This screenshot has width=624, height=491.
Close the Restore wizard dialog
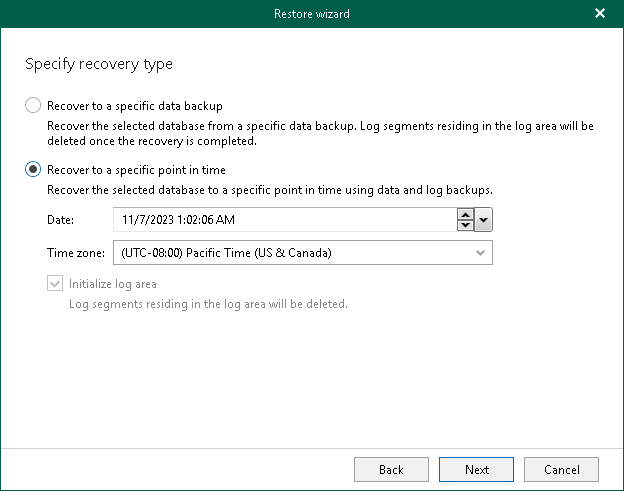pyautogui.click(x=600, y=14)
